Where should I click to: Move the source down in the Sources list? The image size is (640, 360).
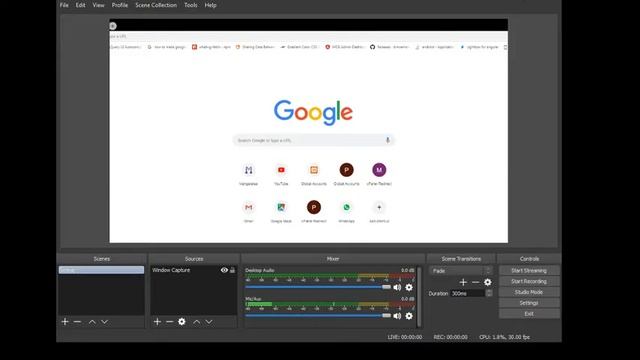point(209,322)
